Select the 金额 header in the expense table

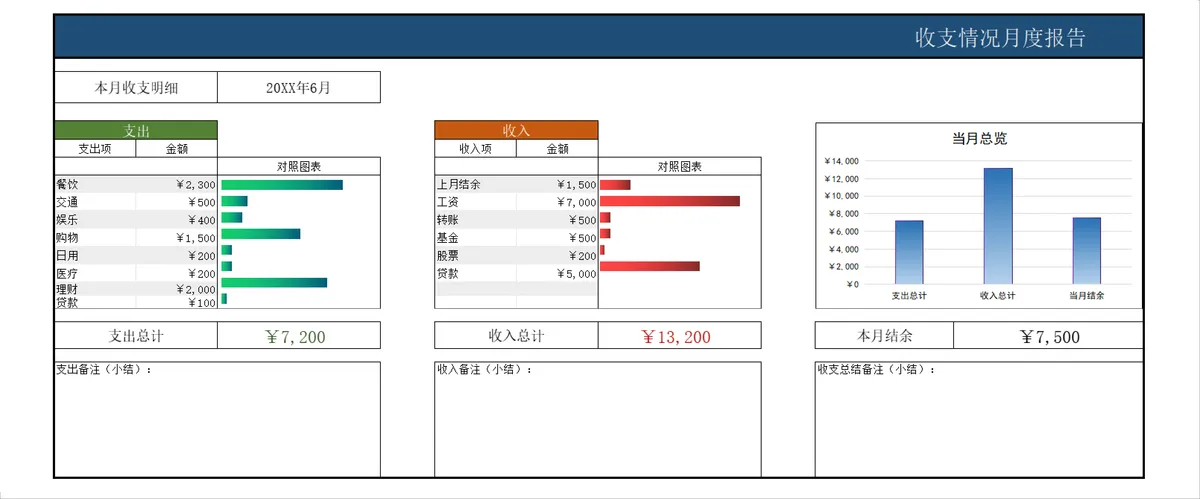pyautogui.click(x=177, y=148)
